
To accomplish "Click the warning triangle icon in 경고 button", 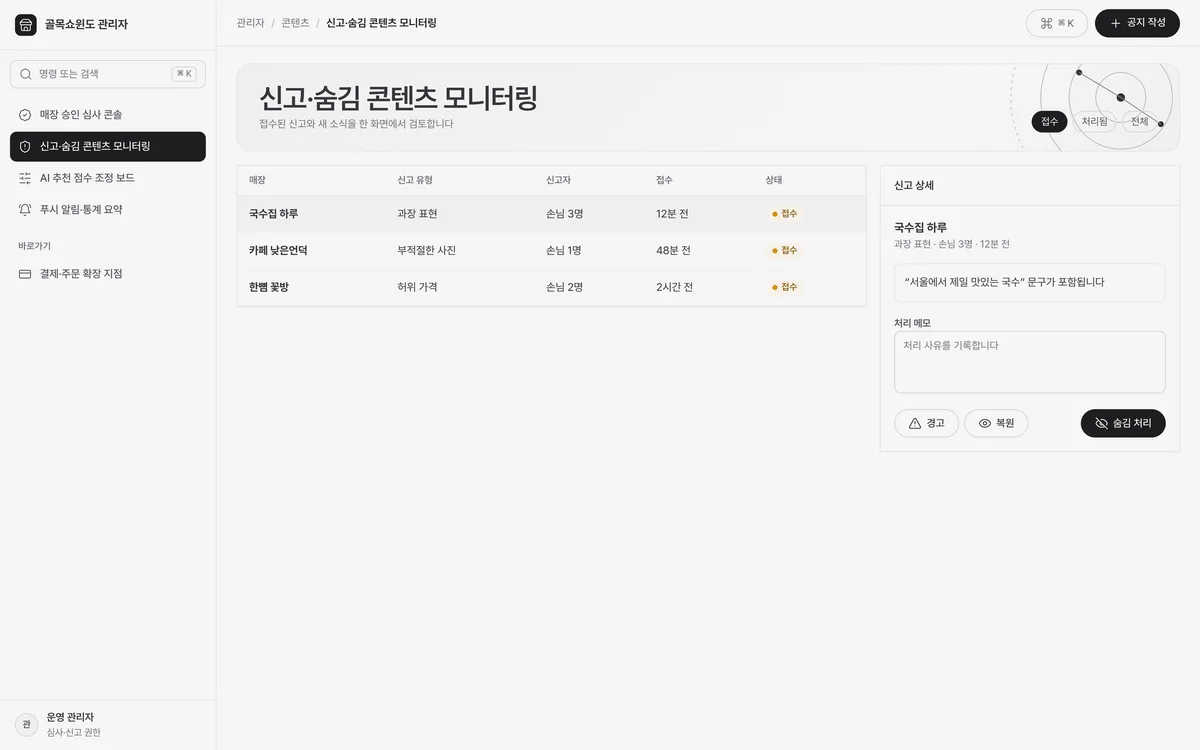I will (914, 424).
